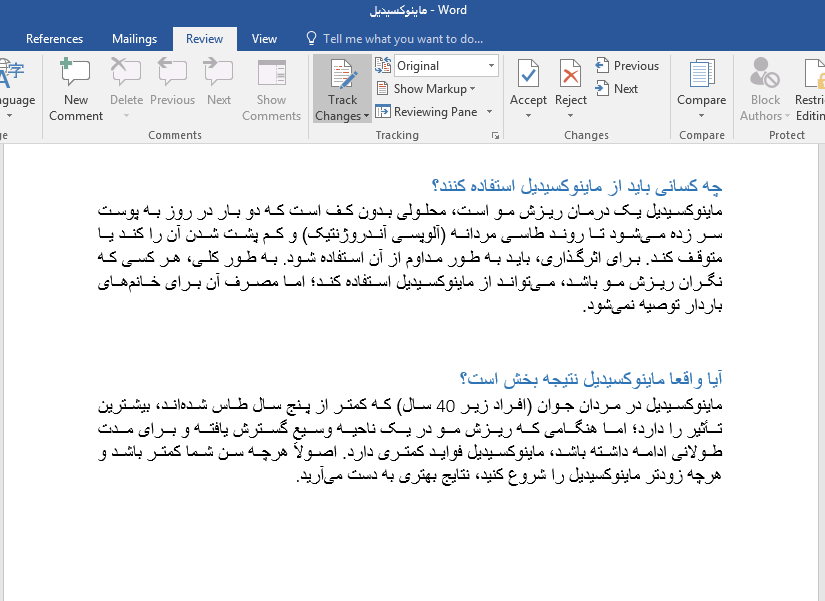This screenshot has width=825, height=601.
Task: Click the Restrict Editing icon
Action: click(814, 73)
